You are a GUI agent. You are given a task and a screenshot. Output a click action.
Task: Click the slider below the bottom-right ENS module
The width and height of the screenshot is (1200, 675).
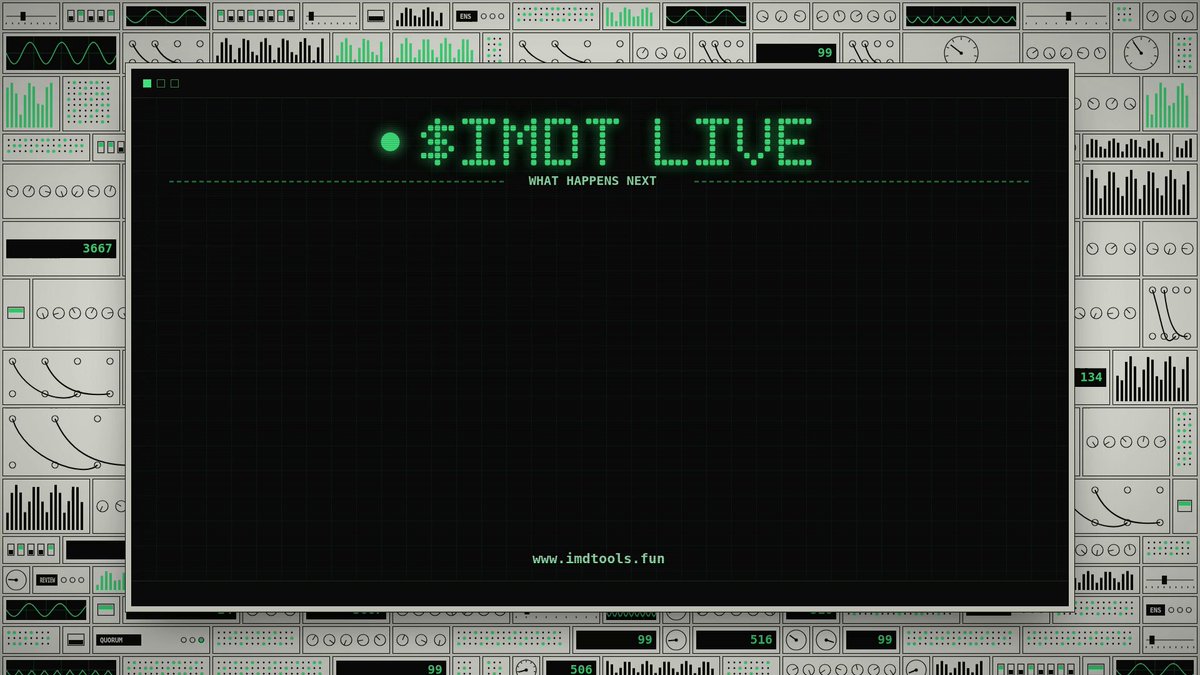1168,640
